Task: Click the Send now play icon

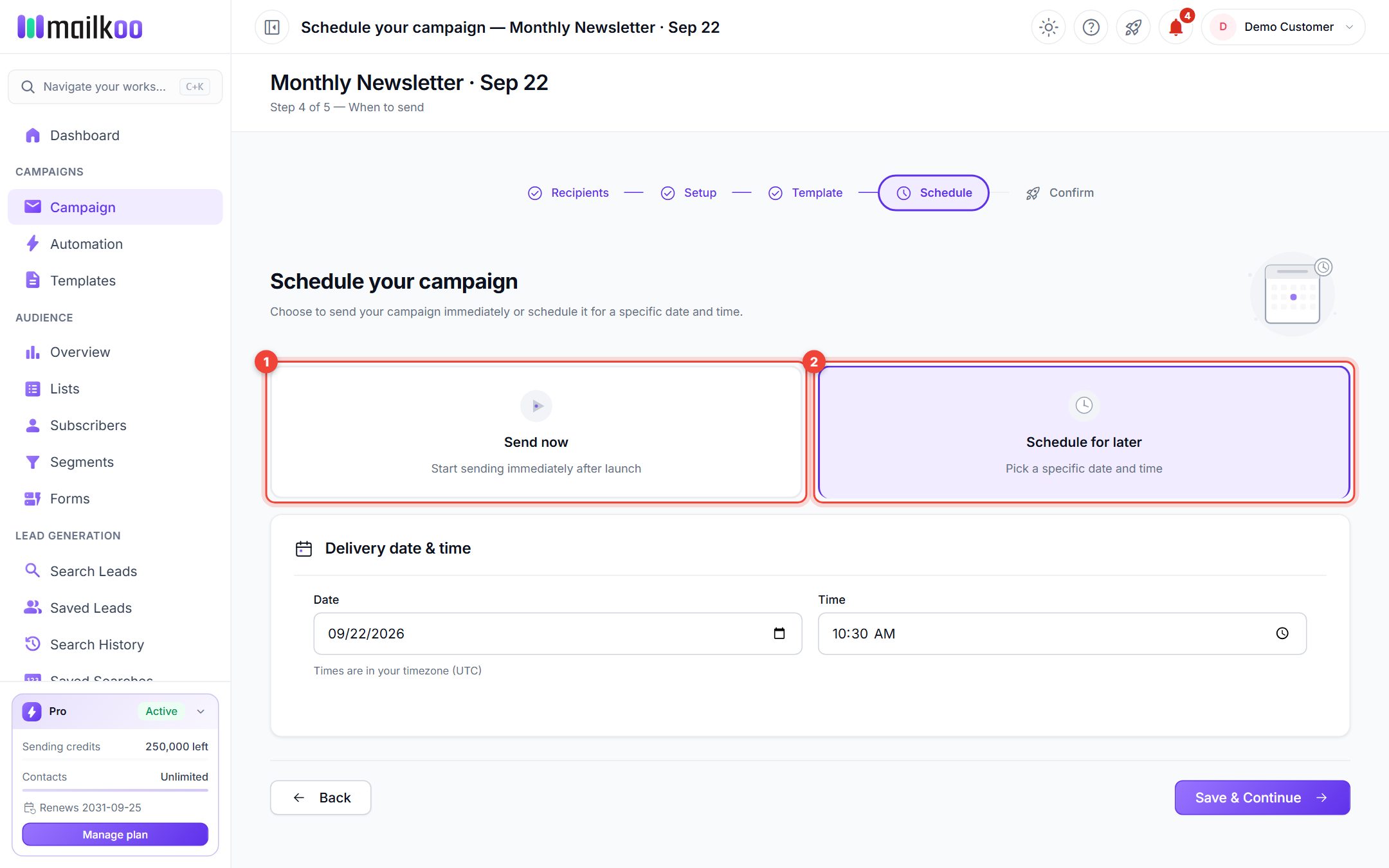Action: (x=536, y=406)
